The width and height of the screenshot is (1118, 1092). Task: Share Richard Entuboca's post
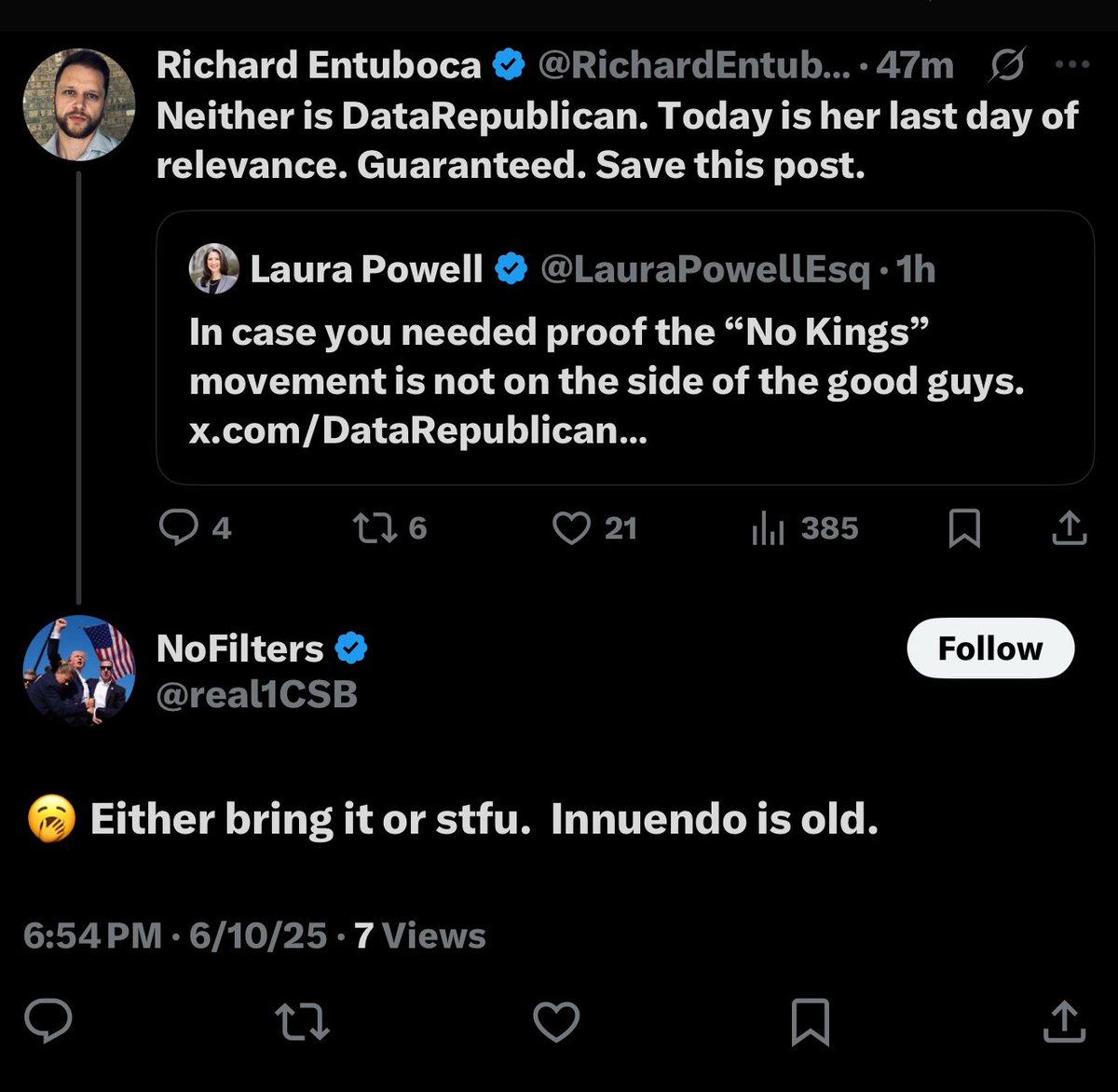point(1069,528)
